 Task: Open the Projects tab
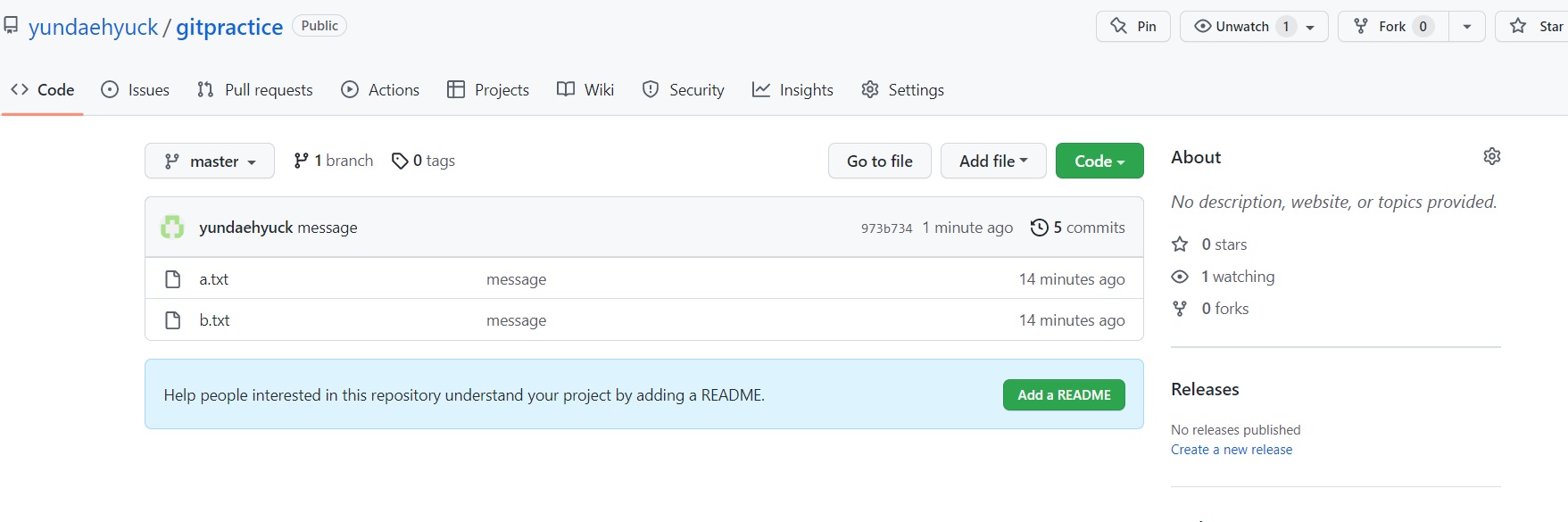point(488,90)
